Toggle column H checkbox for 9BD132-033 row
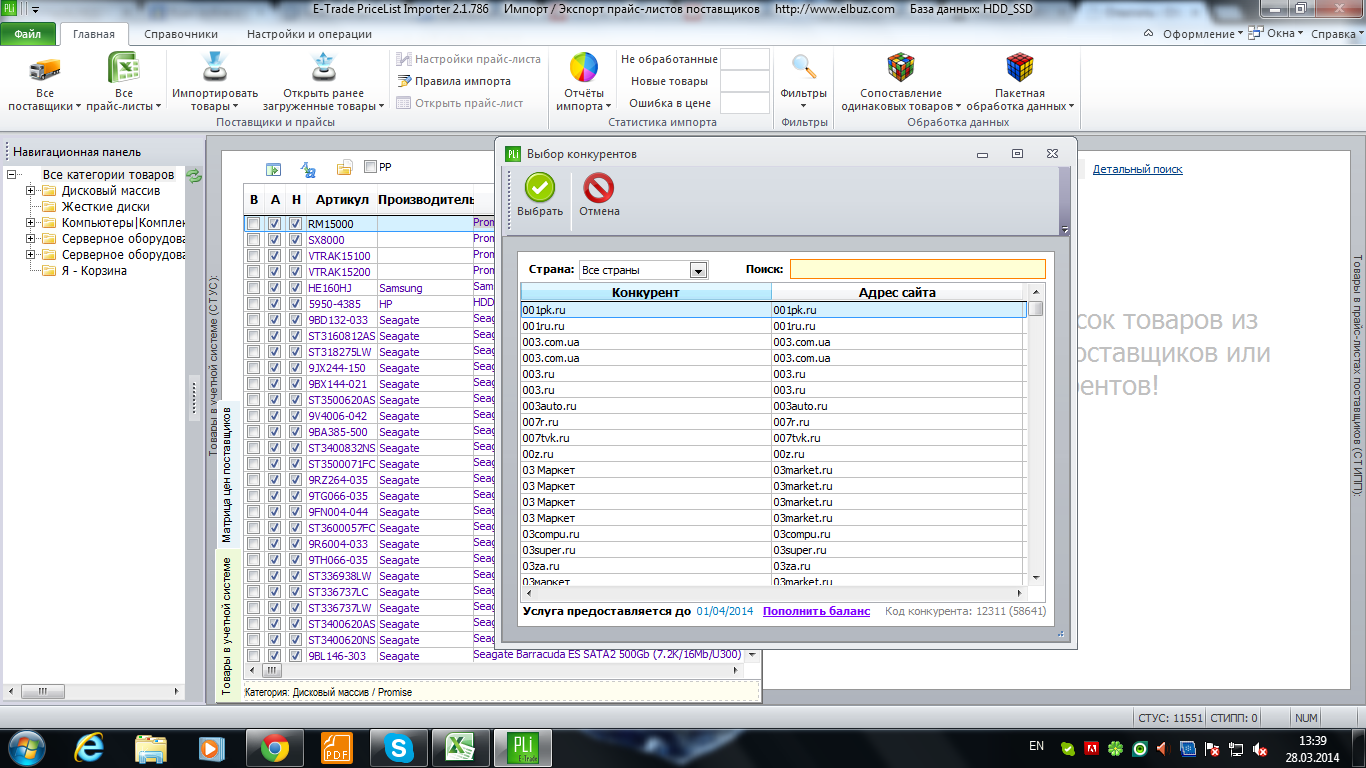The image size is (1366, 768). pos(295,320)
